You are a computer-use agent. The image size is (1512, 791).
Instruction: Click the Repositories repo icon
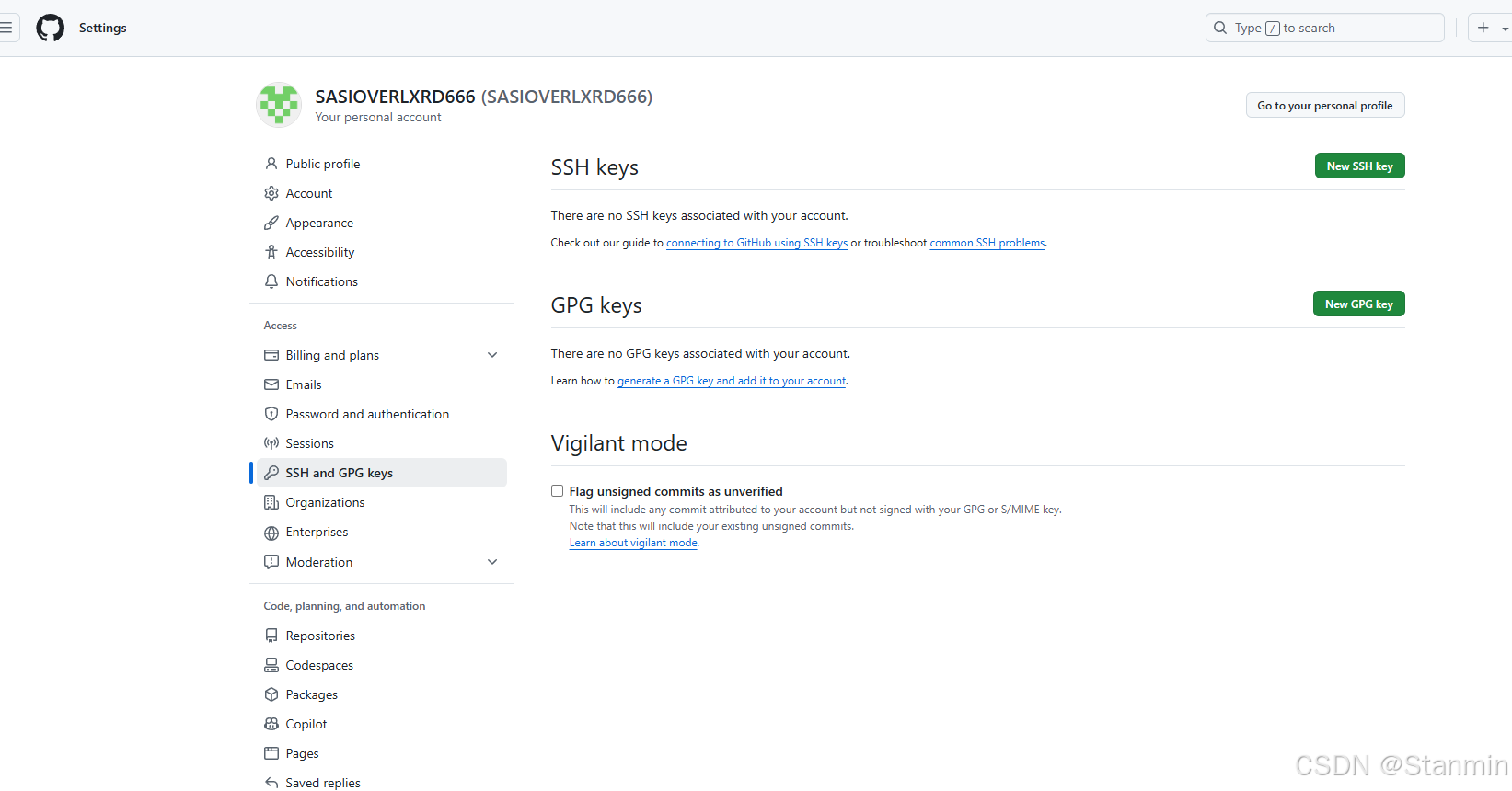point(271,636)
